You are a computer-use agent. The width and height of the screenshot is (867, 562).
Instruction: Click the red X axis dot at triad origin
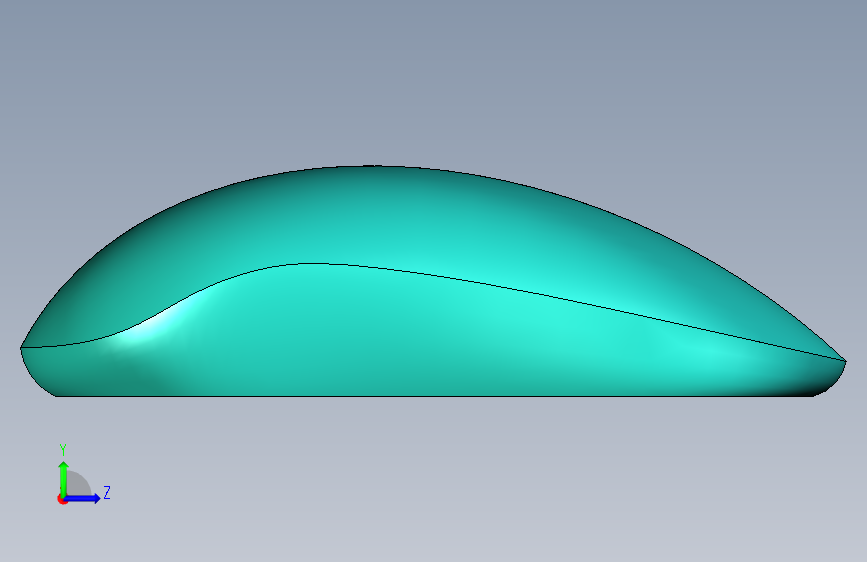click(x=61, y=500)
